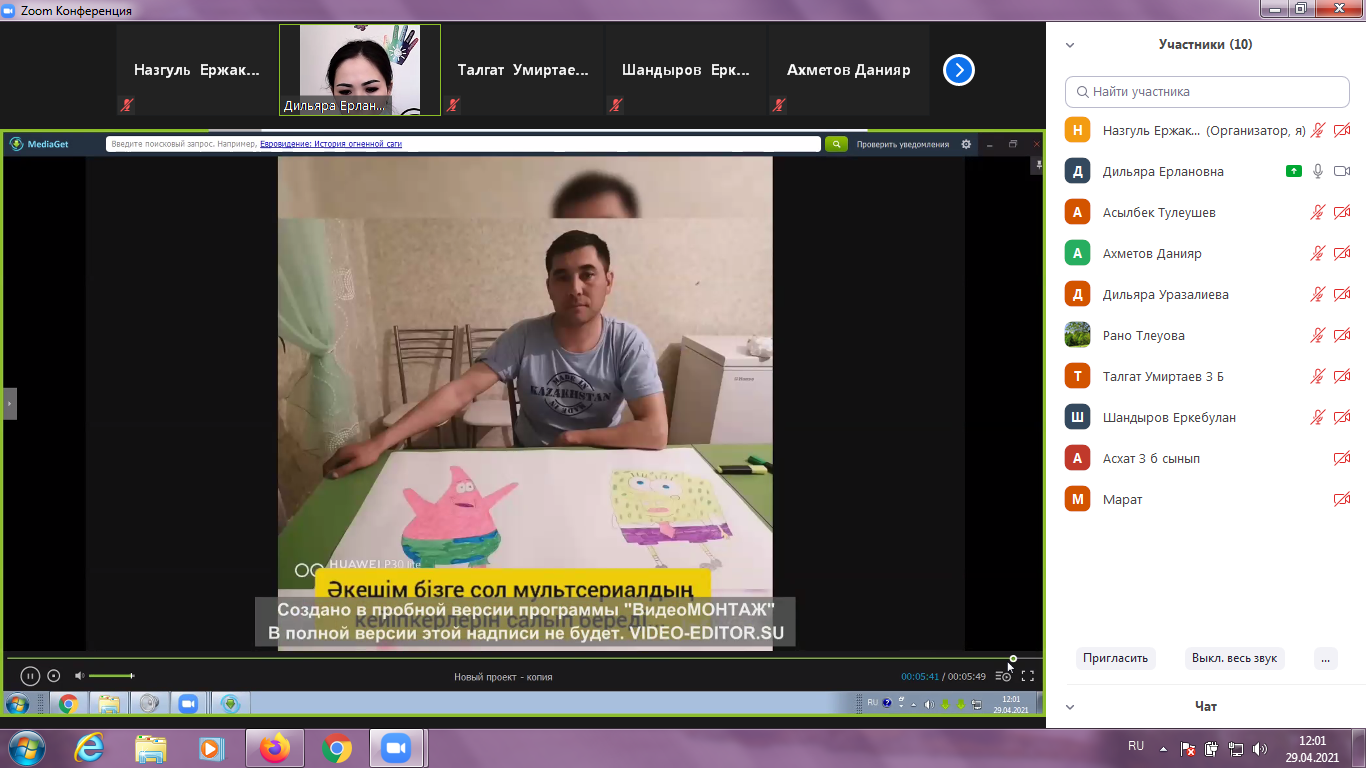
Task: Open the MediaGet playlist icon
Action: [x=1003, y=676]
